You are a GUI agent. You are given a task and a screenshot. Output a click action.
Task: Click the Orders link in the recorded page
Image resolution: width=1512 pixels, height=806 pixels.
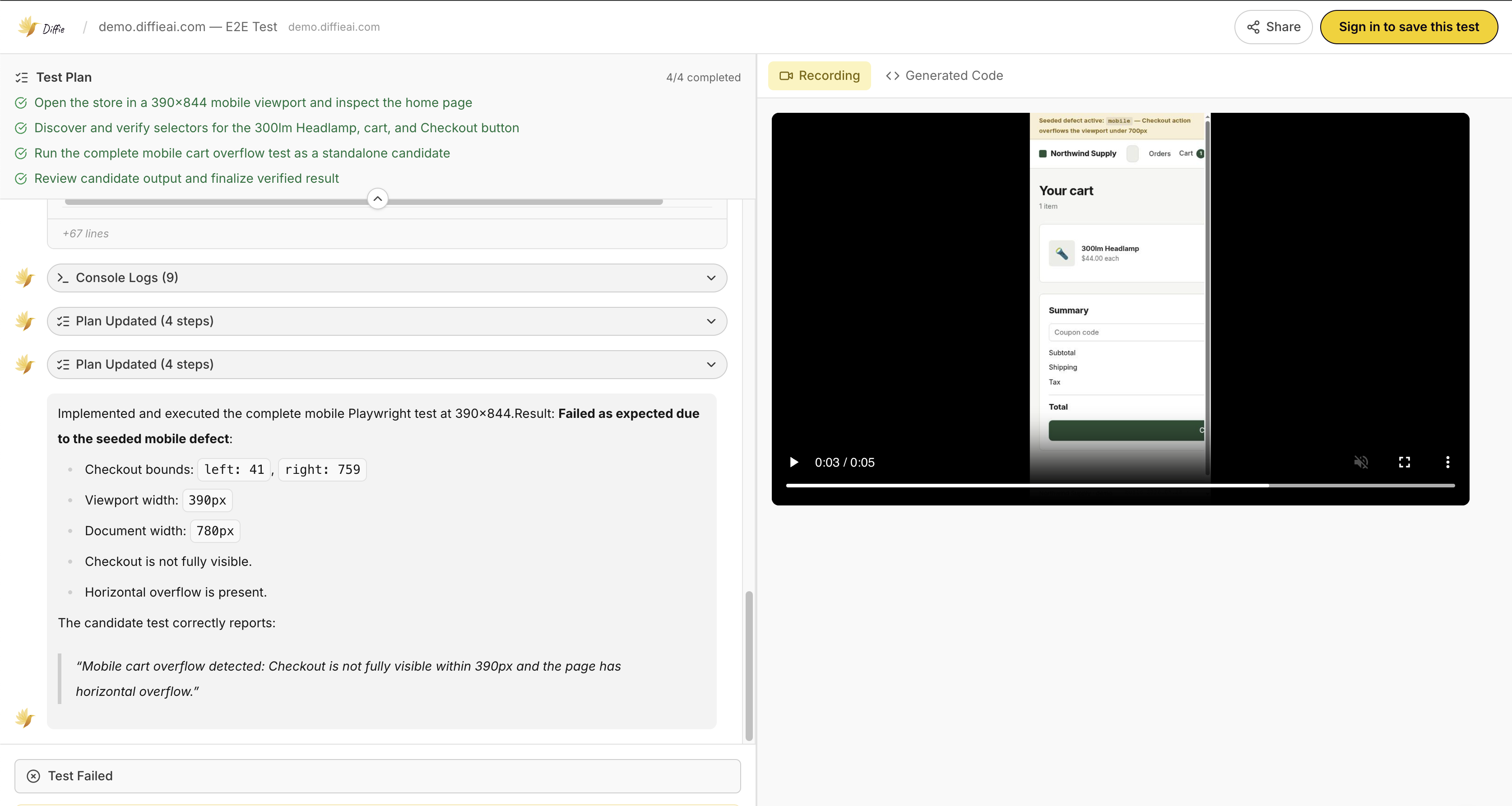tap(1159, 154)
